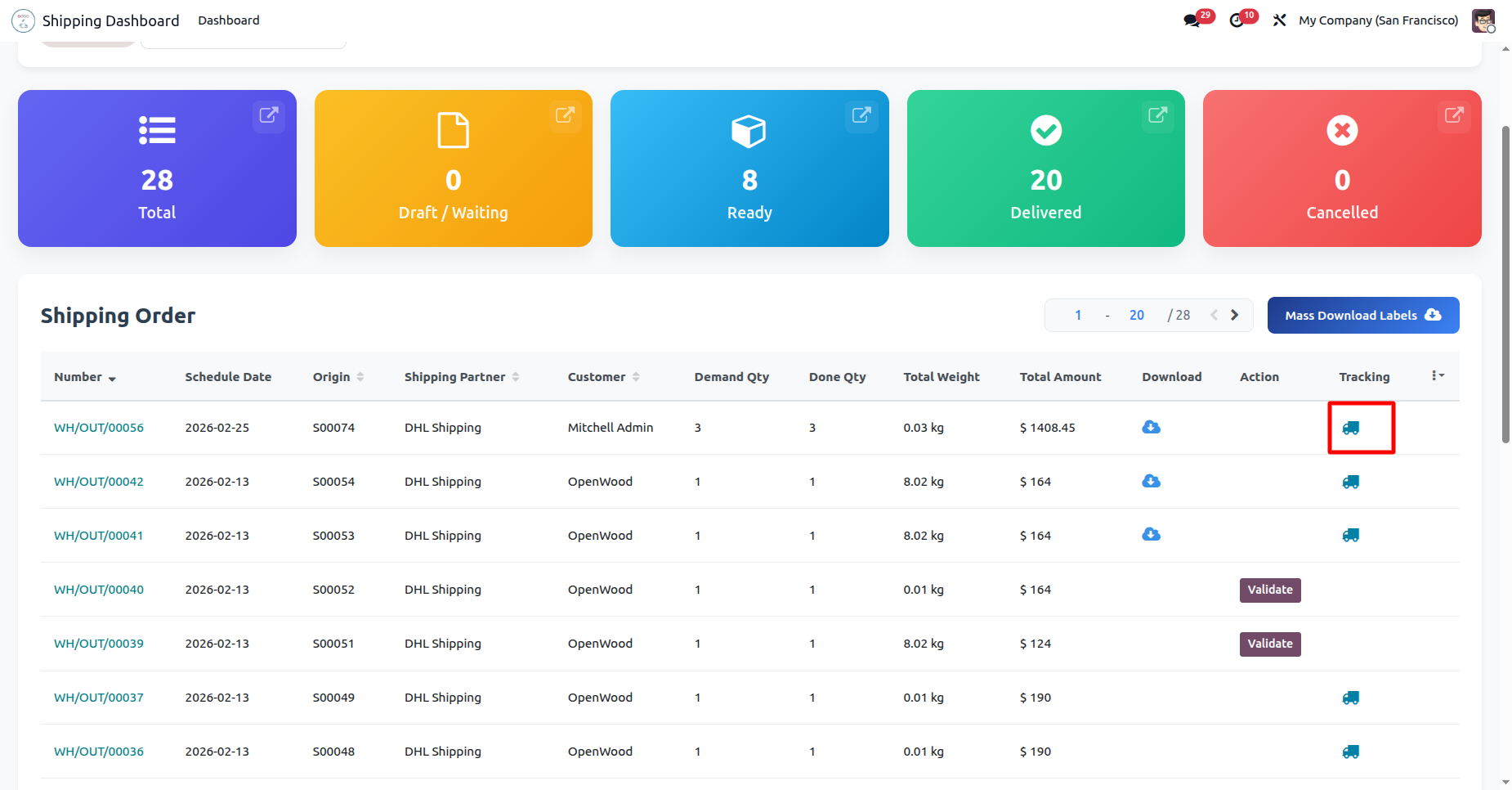Click tracking truck icon for WH/OUT/00037
Screen dimensions: 1512x790
1350,698
